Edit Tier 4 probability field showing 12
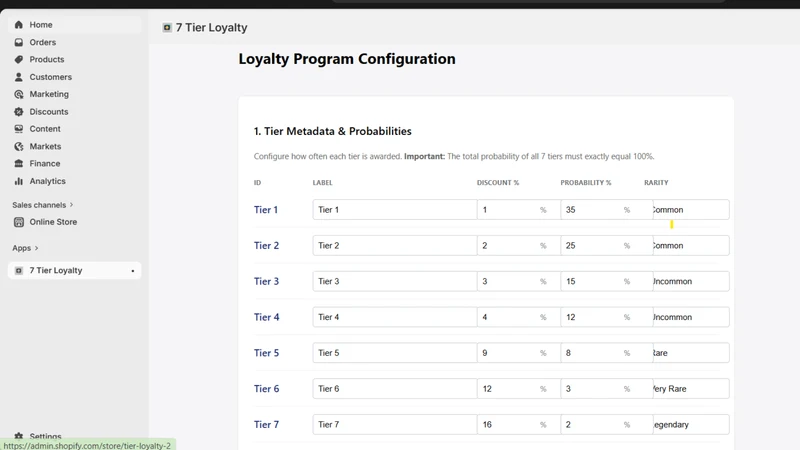The height and width of the screenshot is (450, 800). coord(607,317)
